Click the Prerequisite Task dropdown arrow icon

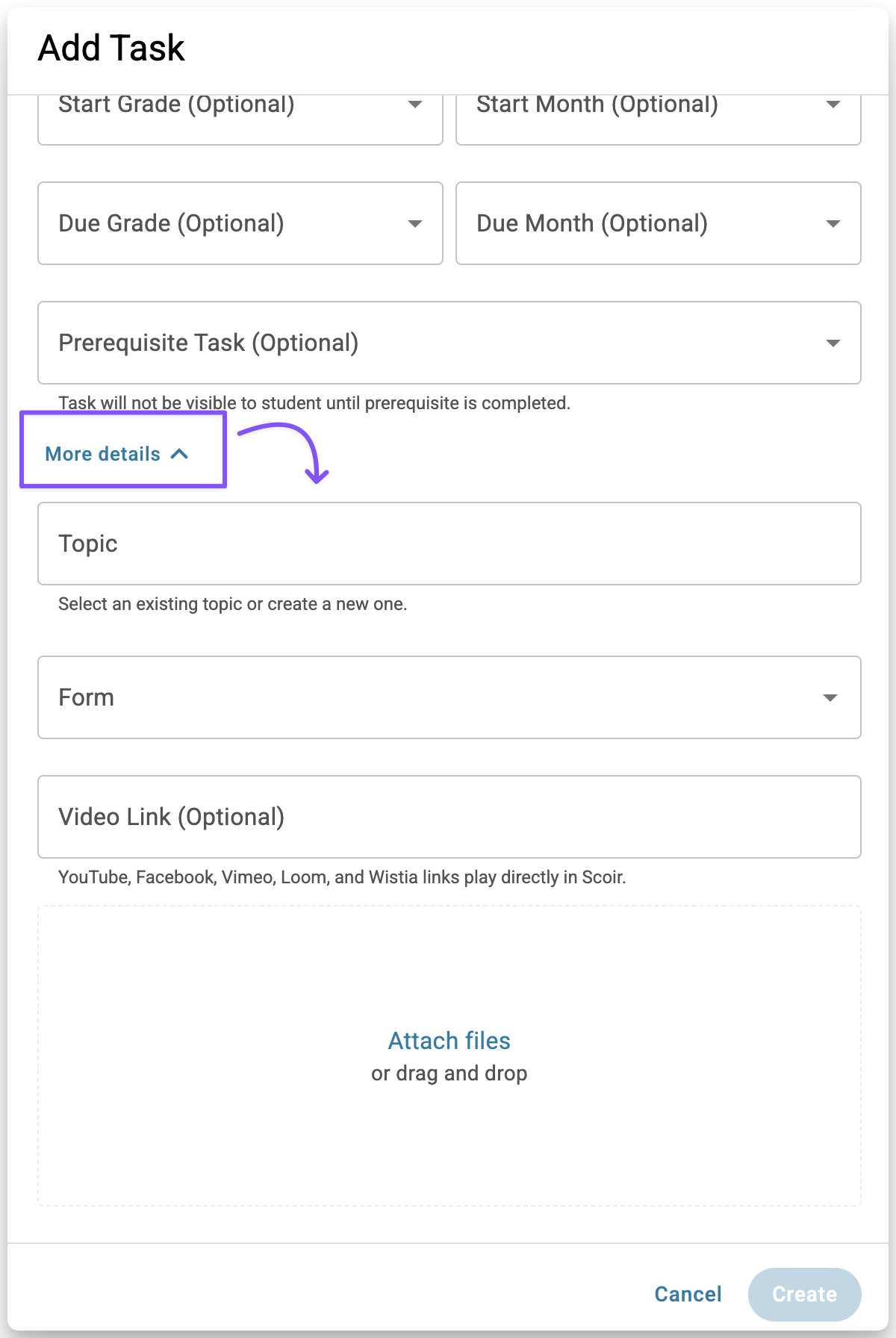(x=833, y=343)
